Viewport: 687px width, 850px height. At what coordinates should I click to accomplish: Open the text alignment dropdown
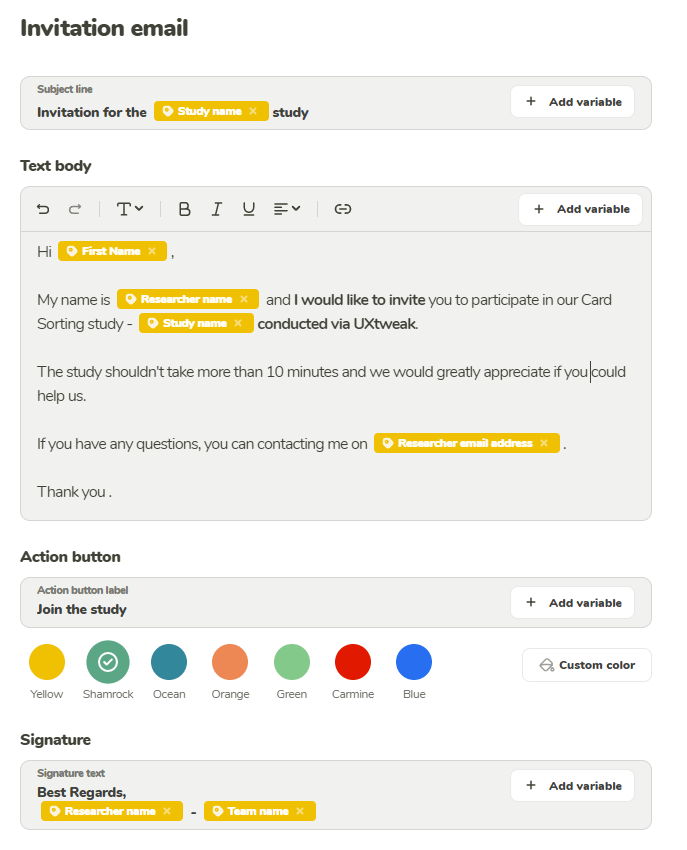pyautogui.click(x=287, y=209)
